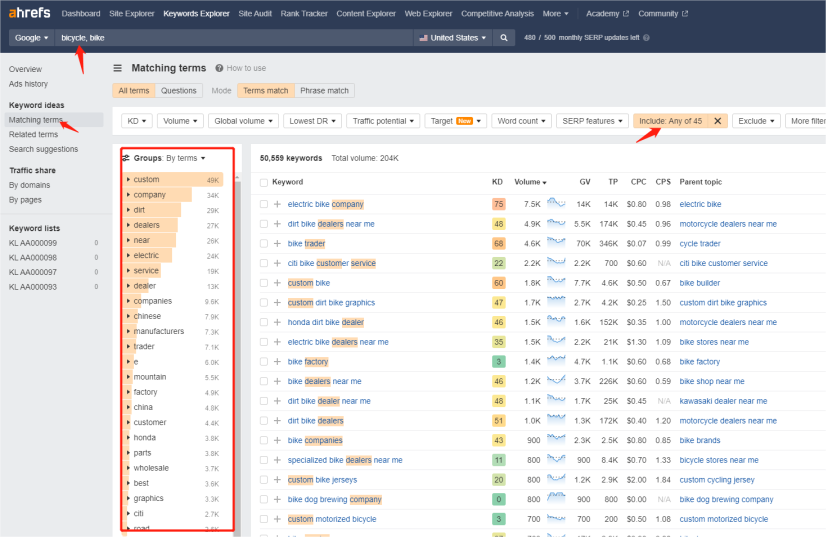
Task: Open the Google search engine dropdown
Action: tap(32, 38)
